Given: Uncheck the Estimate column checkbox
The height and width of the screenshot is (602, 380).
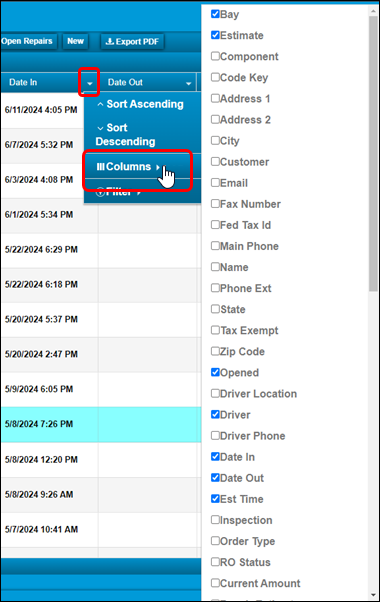Looking at the screenshot, I should click(215, 35).
